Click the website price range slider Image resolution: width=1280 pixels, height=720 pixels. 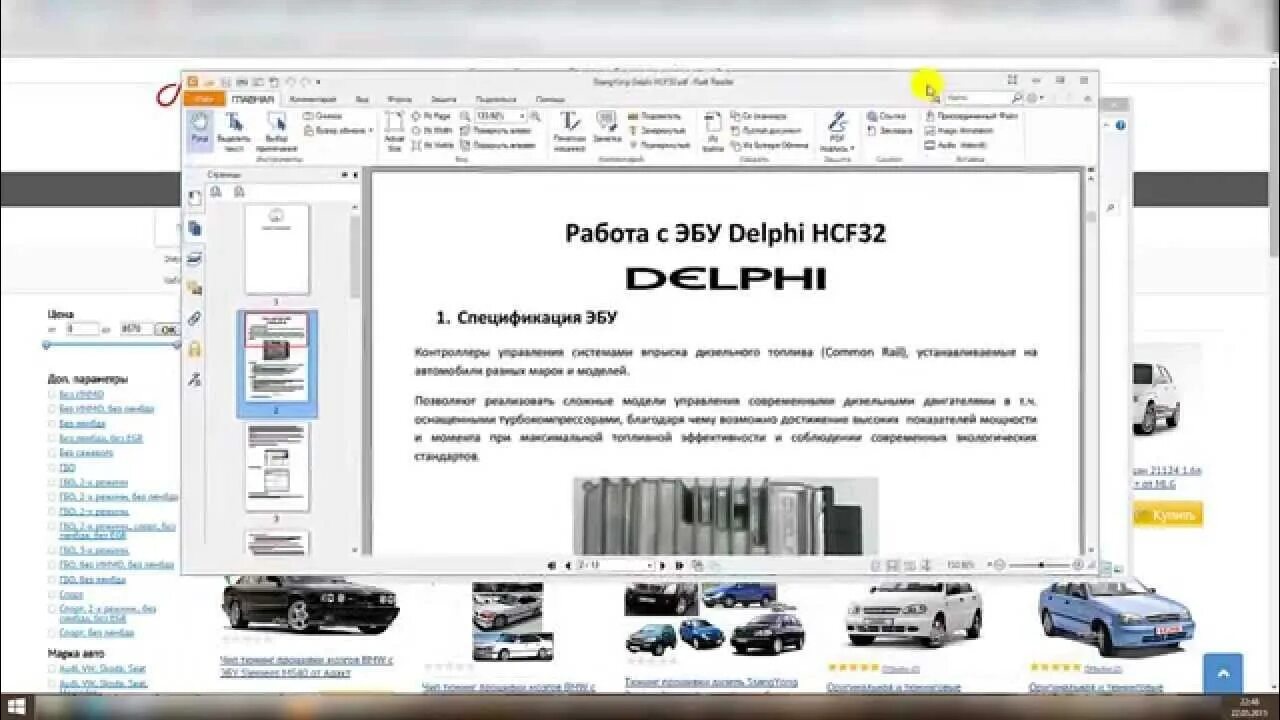point(111,345)
